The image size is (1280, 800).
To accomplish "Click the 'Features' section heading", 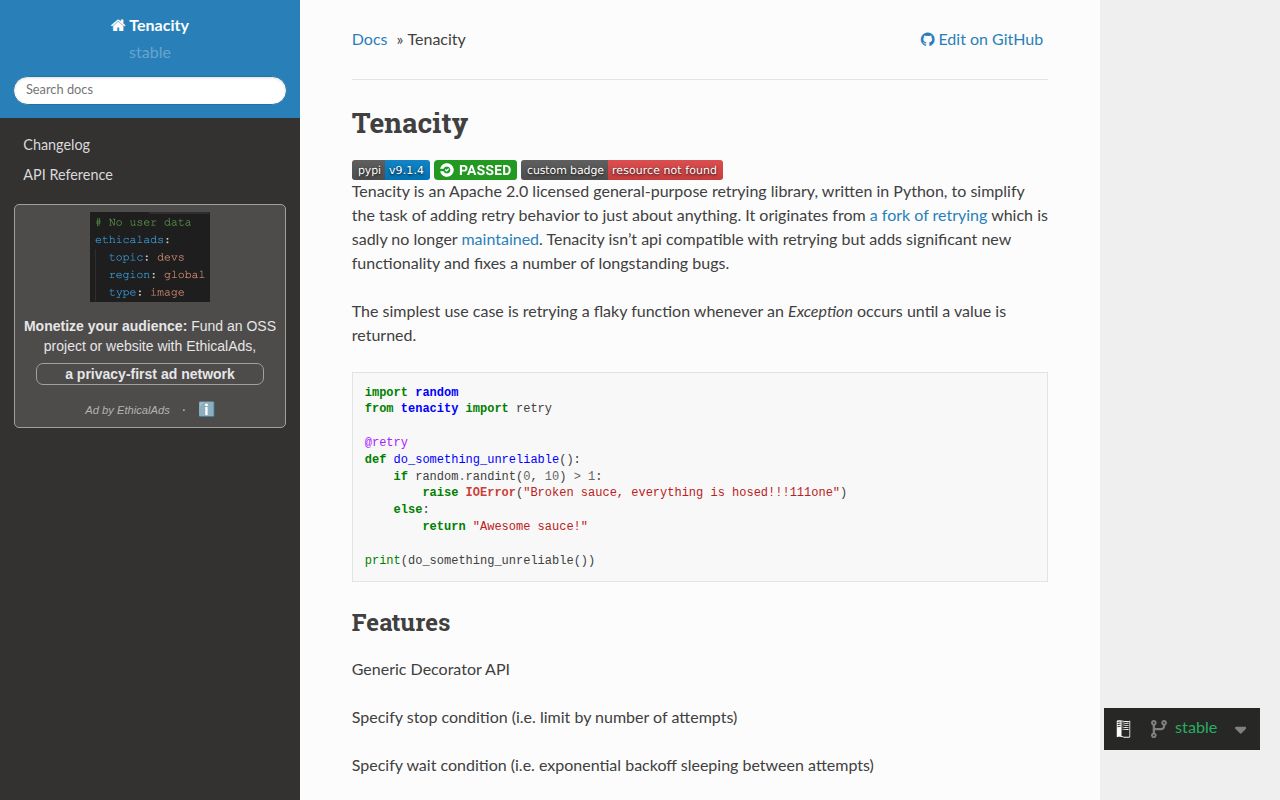I will click(x=401, y=623).
